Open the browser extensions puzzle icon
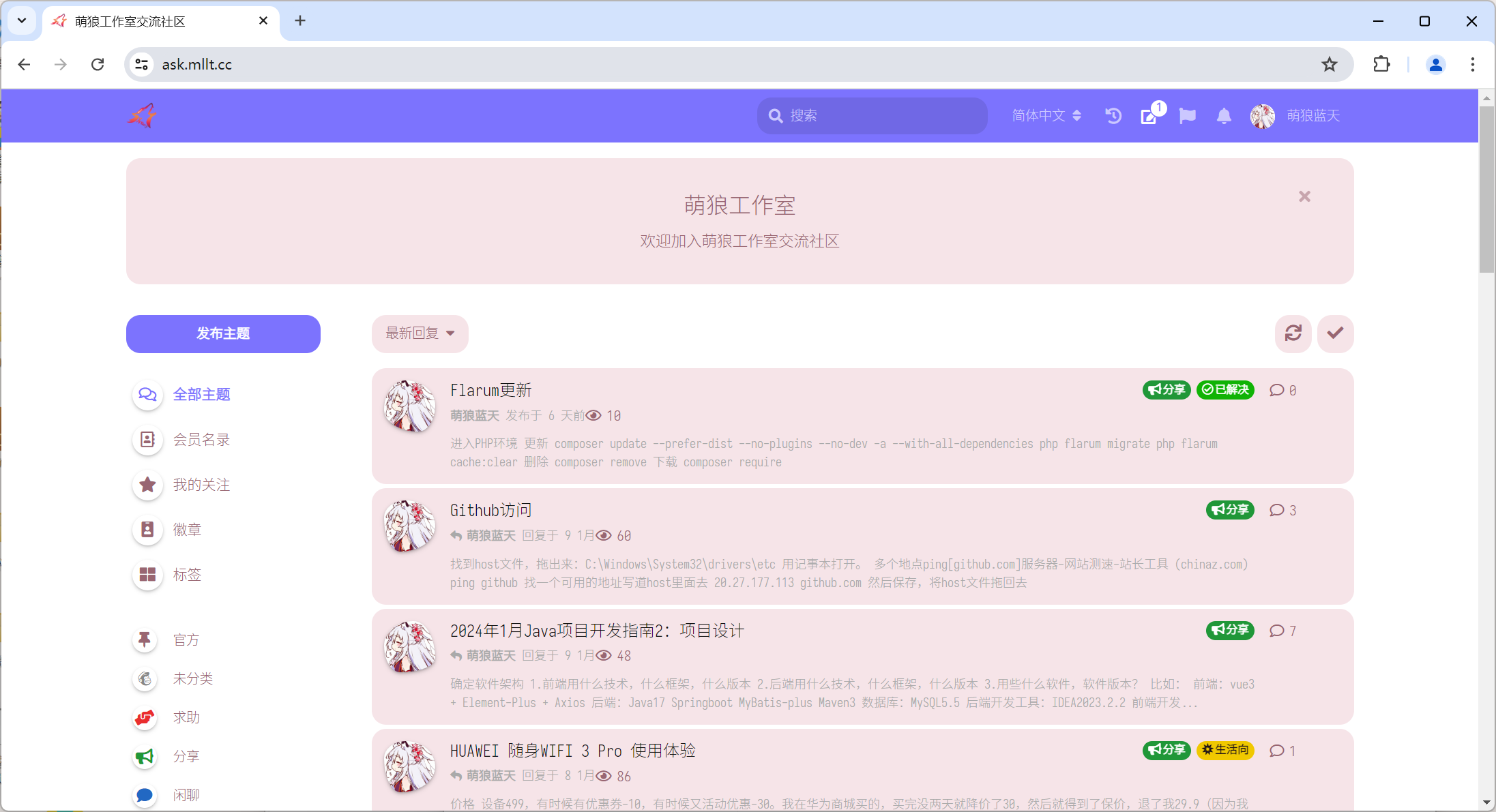 coord(1381,64)
